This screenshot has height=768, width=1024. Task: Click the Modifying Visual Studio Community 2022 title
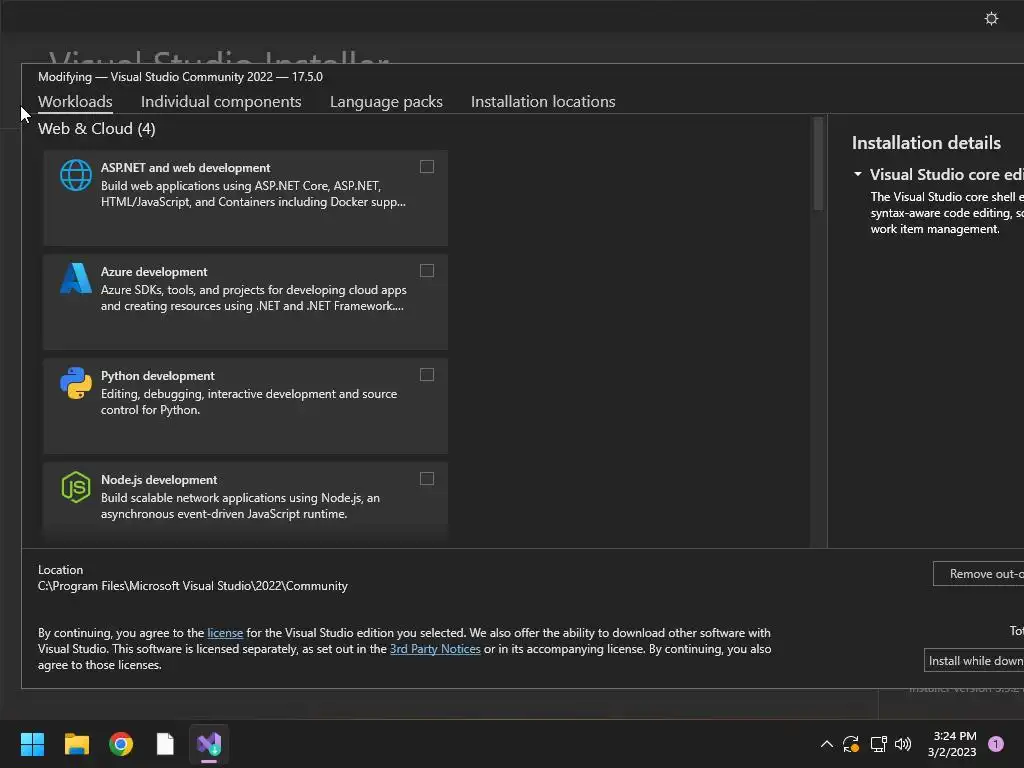pos(180,76)
